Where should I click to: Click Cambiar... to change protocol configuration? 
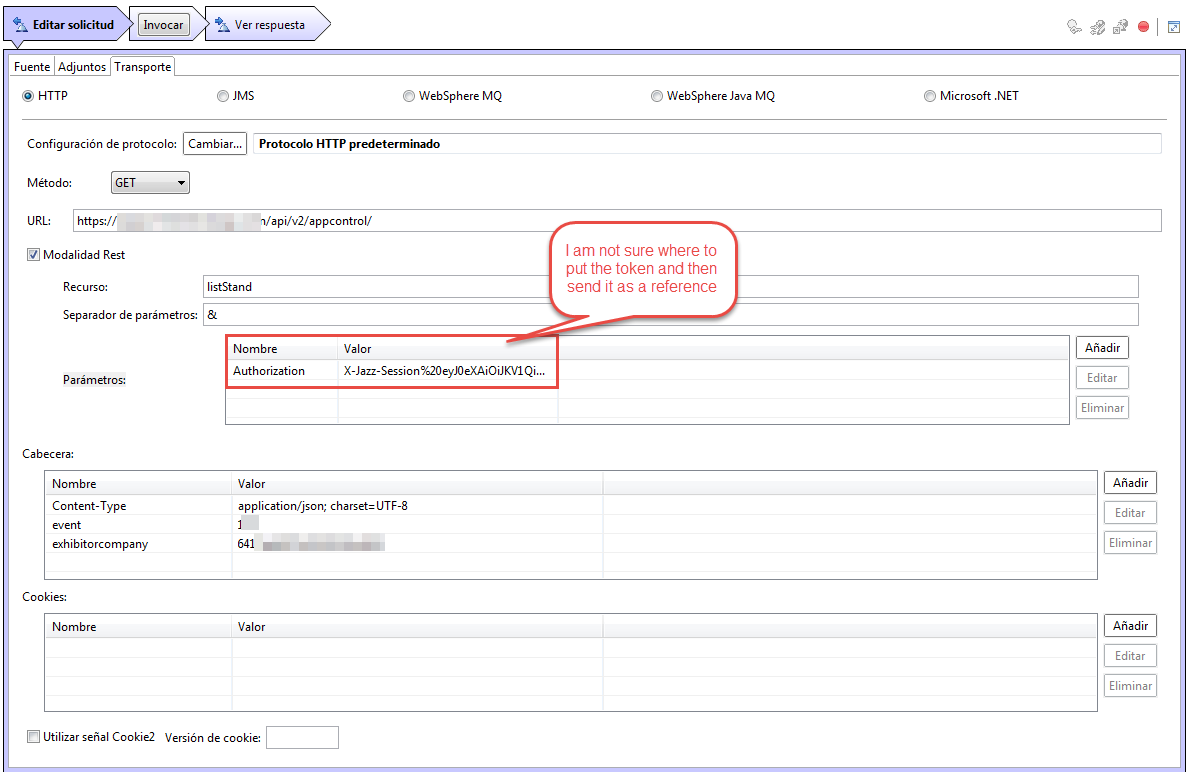pyautogui.click(x=214, y=143)
